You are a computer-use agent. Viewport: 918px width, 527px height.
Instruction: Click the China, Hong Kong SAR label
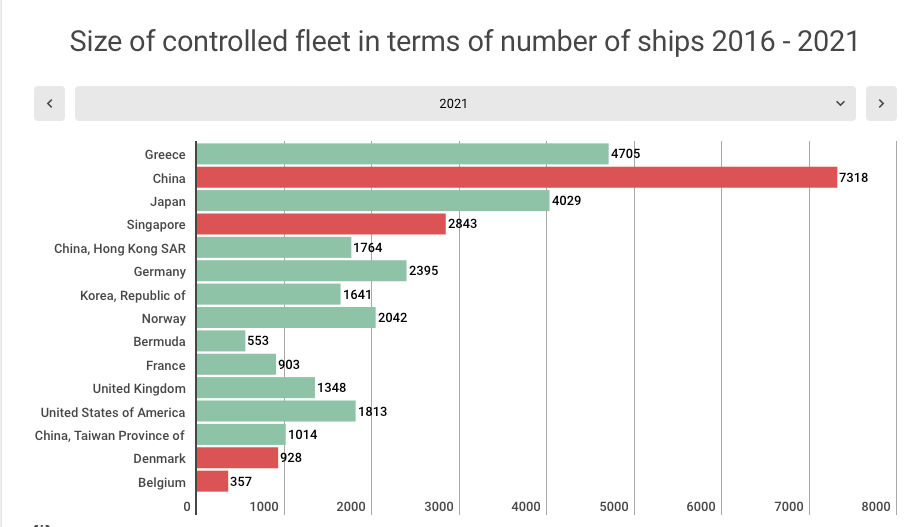tap(120, 248)
